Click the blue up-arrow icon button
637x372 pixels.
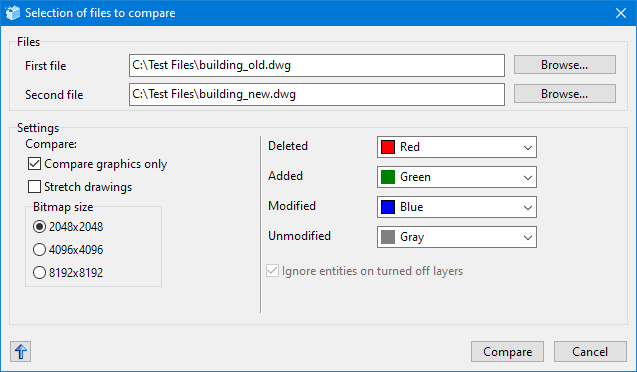[20, 352]
